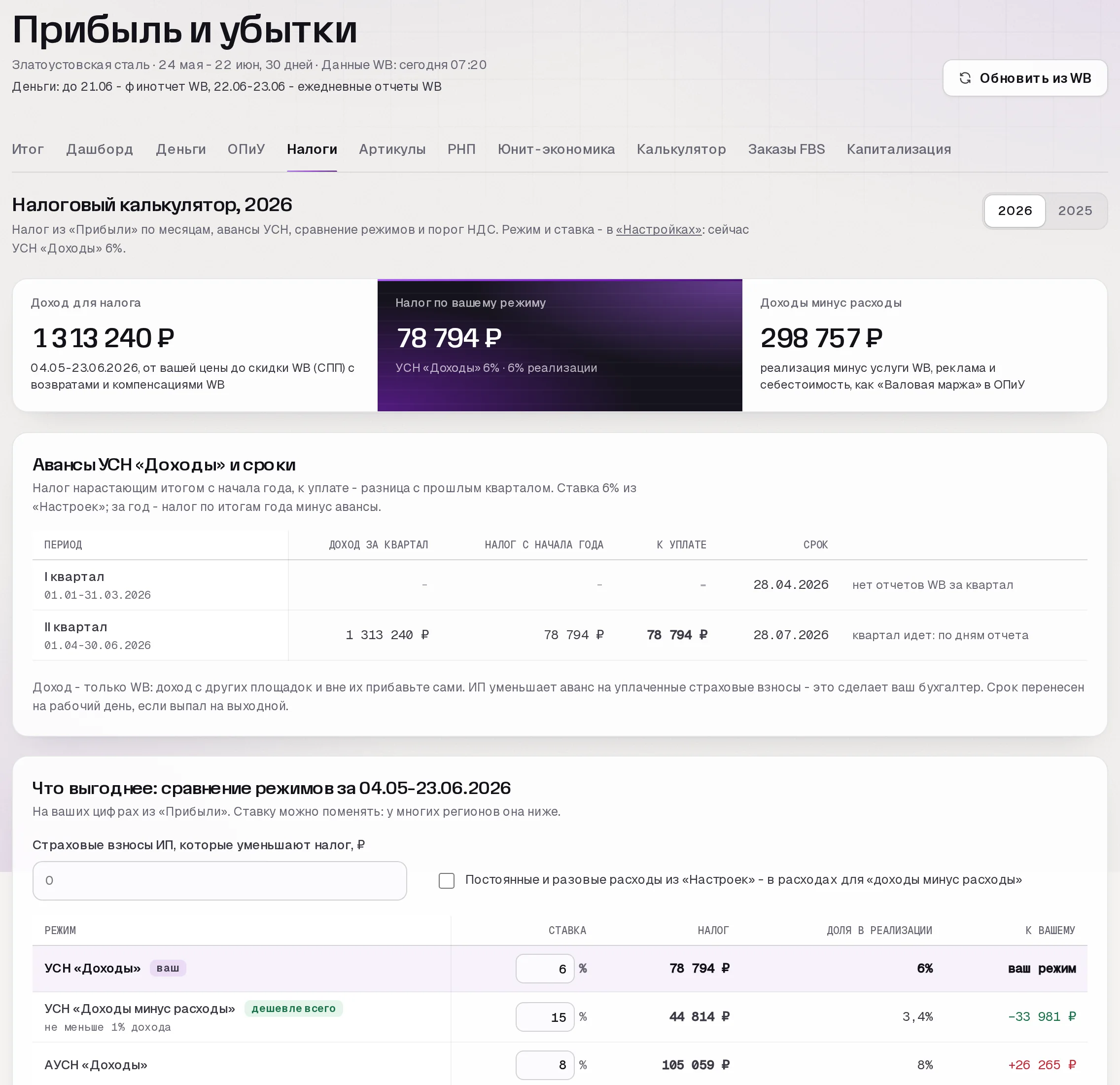Open the Итог tab
Viewport: 1120px width, 1085px height.
pyautogui.click(x=28, y=149)
